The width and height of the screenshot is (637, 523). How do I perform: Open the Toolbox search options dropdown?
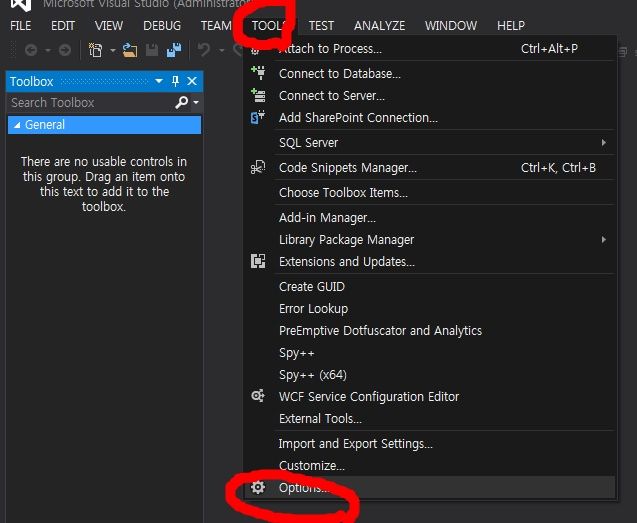click(196, 102)
